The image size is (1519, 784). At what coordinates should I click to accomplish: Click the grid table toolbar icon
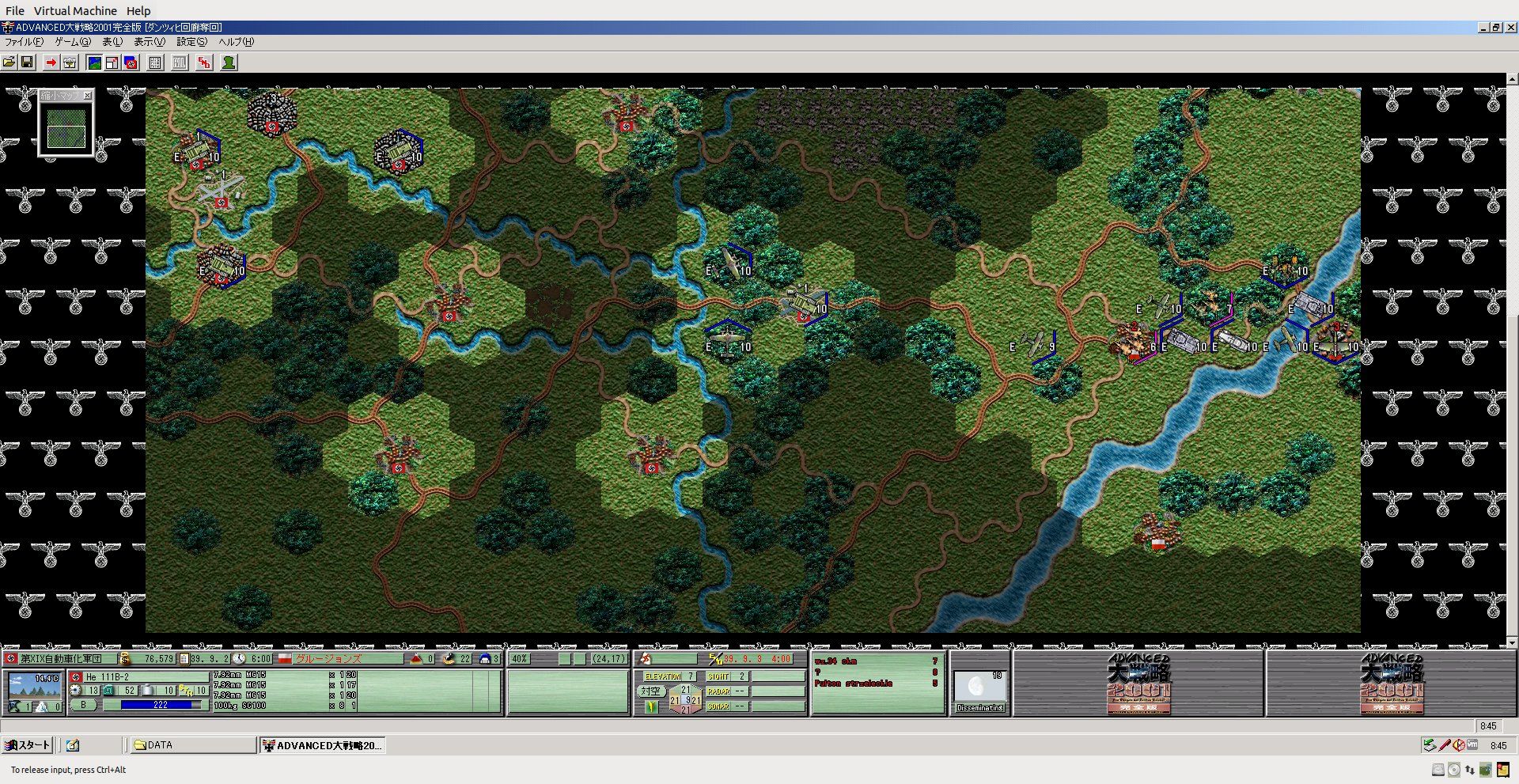[156, 62]
